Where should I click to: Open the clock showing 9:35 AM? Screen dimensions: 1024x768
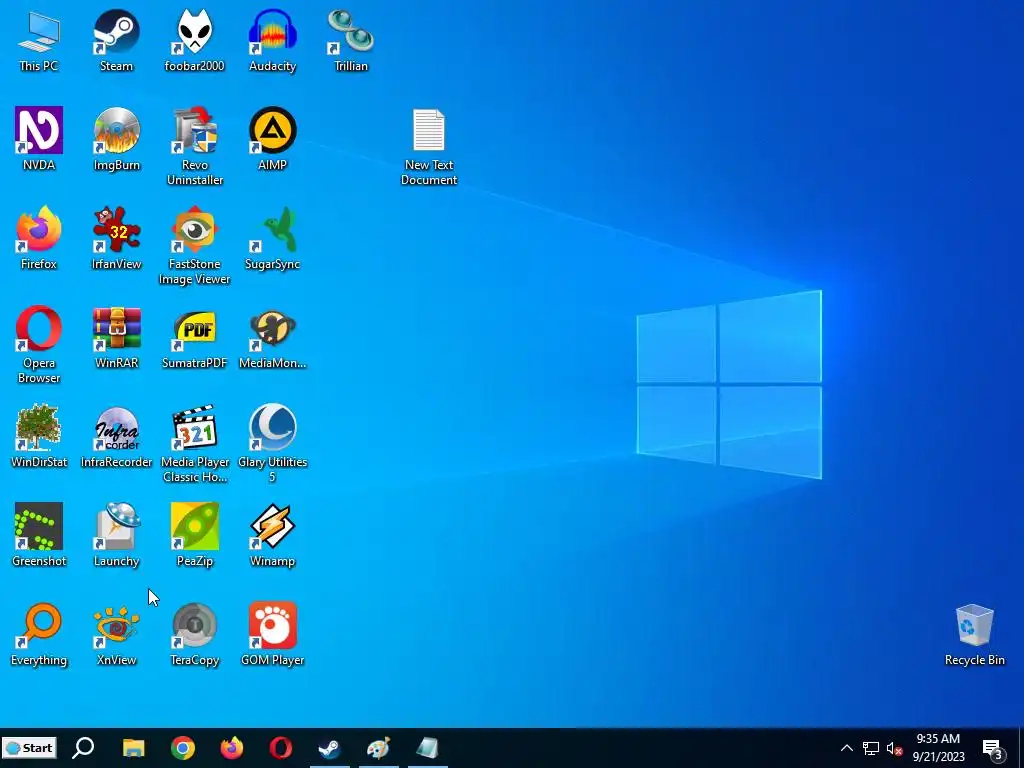[x=938, y=748]
